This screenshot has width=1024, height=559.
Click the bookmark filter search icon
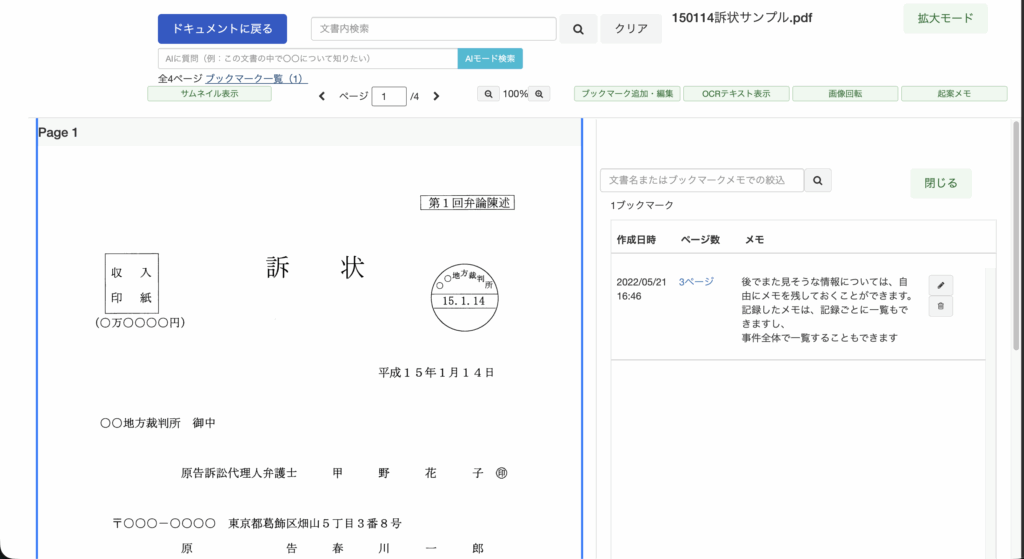(x=818, y=180)
